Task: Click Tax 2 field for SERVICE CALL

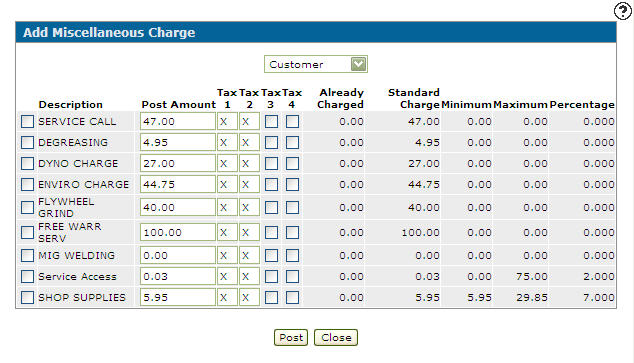Action: 249,121
